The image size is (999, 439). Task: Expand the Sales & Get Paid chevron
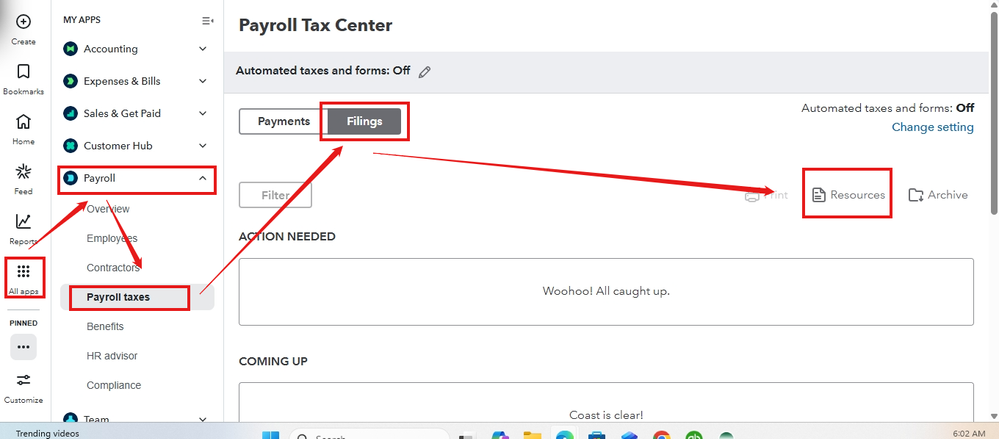203,113
